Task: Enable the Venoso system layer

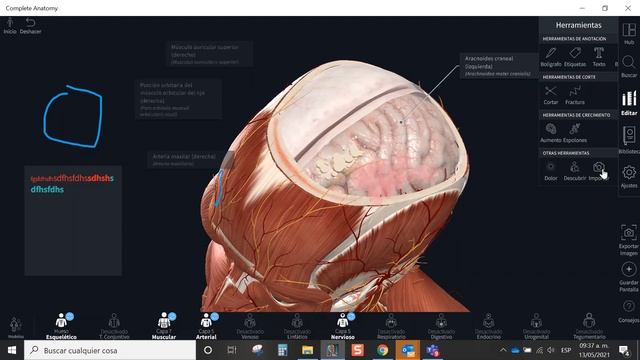Action: (x=250, y=325)
